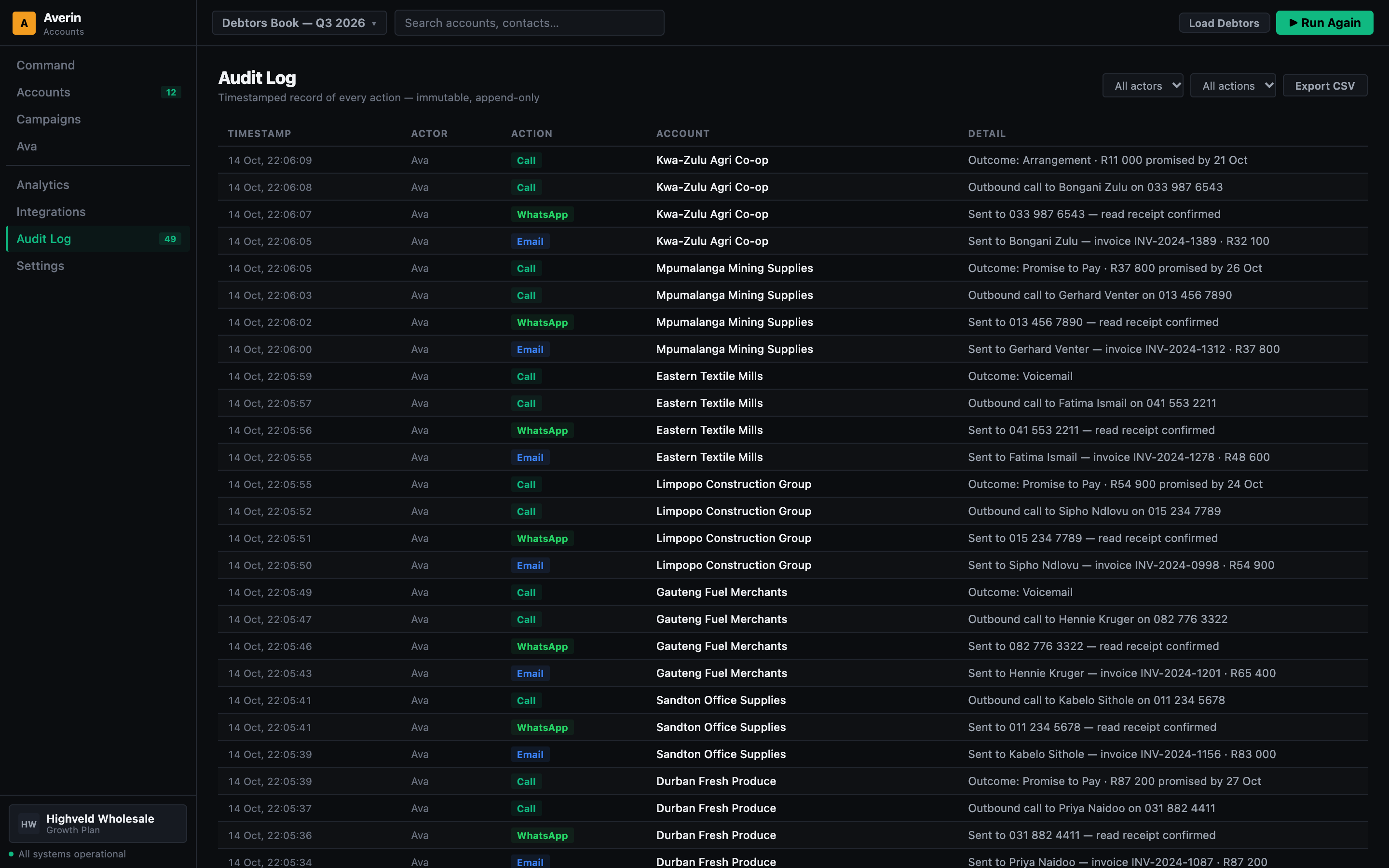
Task: Click Durban Fresh Produce WhatsApp tag
Action: 542,836
